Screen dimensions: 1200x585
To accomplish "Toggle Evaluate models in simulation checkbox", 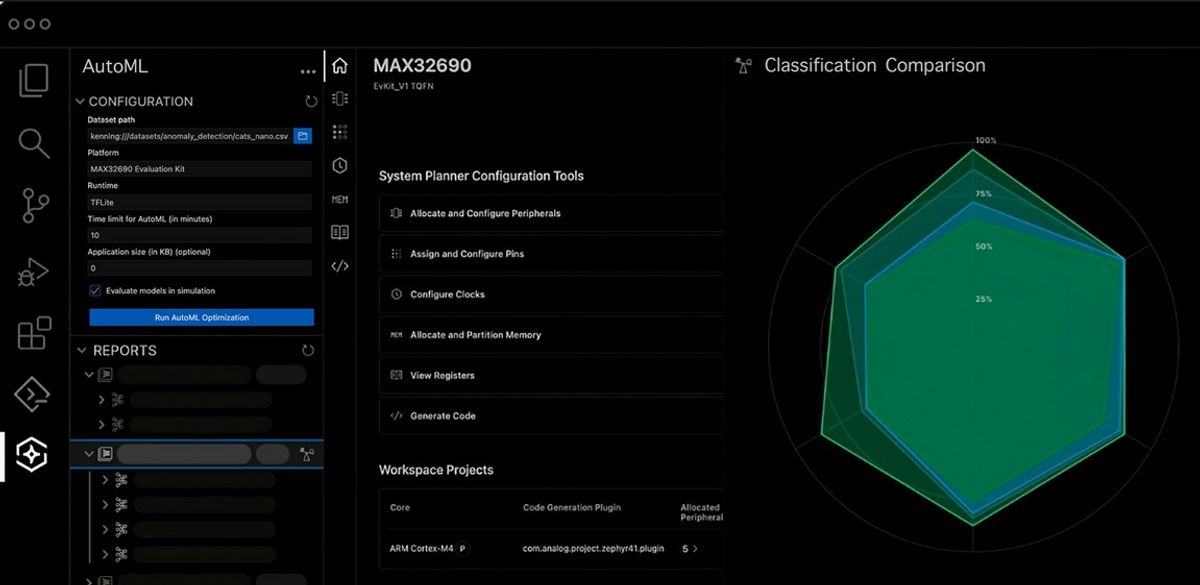I will coord(96,291).
